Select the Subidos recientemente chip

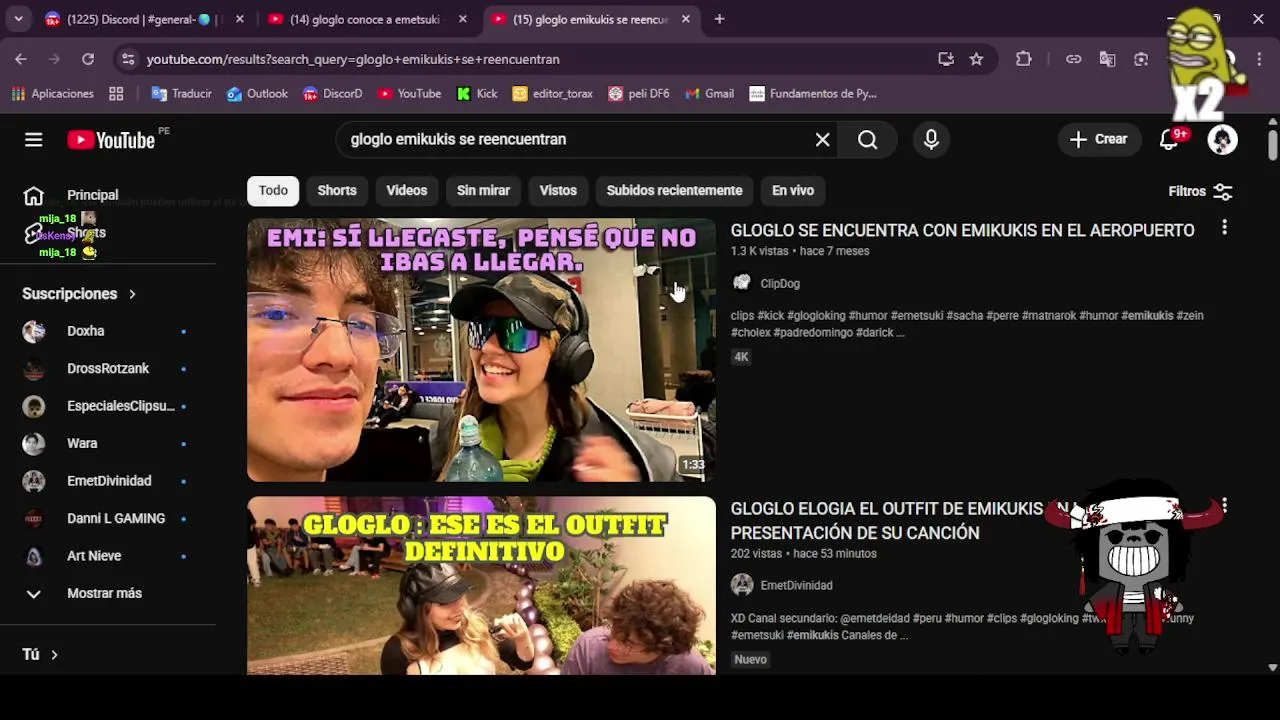click(x=674, y=190)
